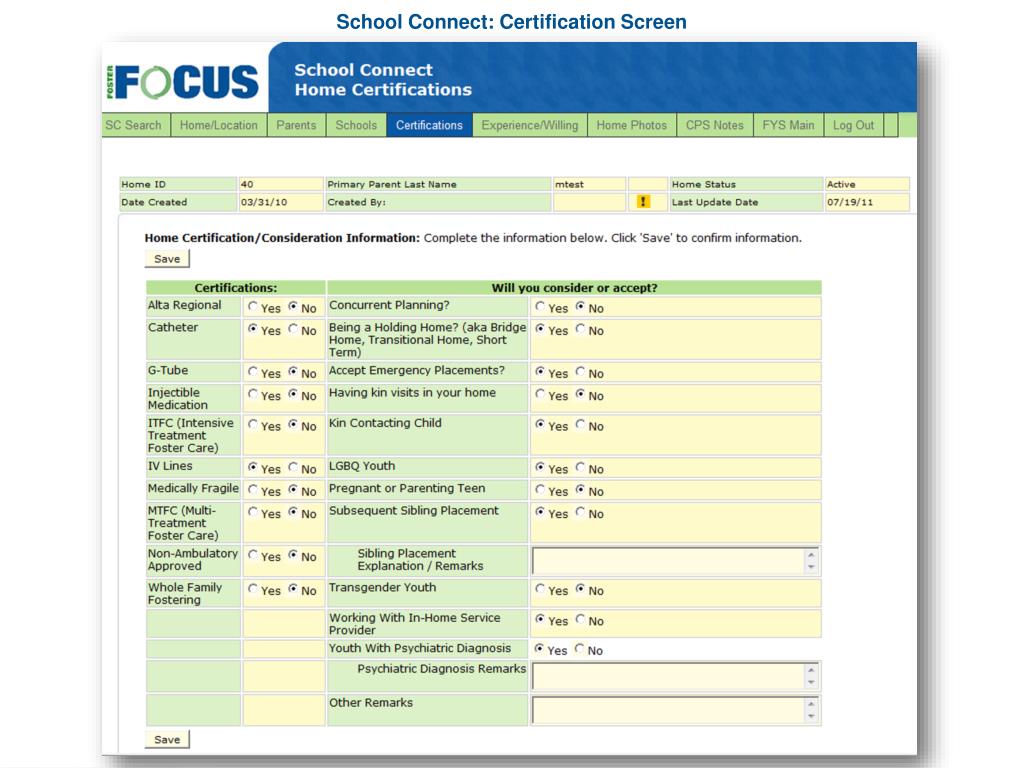Click the bottom Save button
The image size is (1024, 768).
point(167,739)
